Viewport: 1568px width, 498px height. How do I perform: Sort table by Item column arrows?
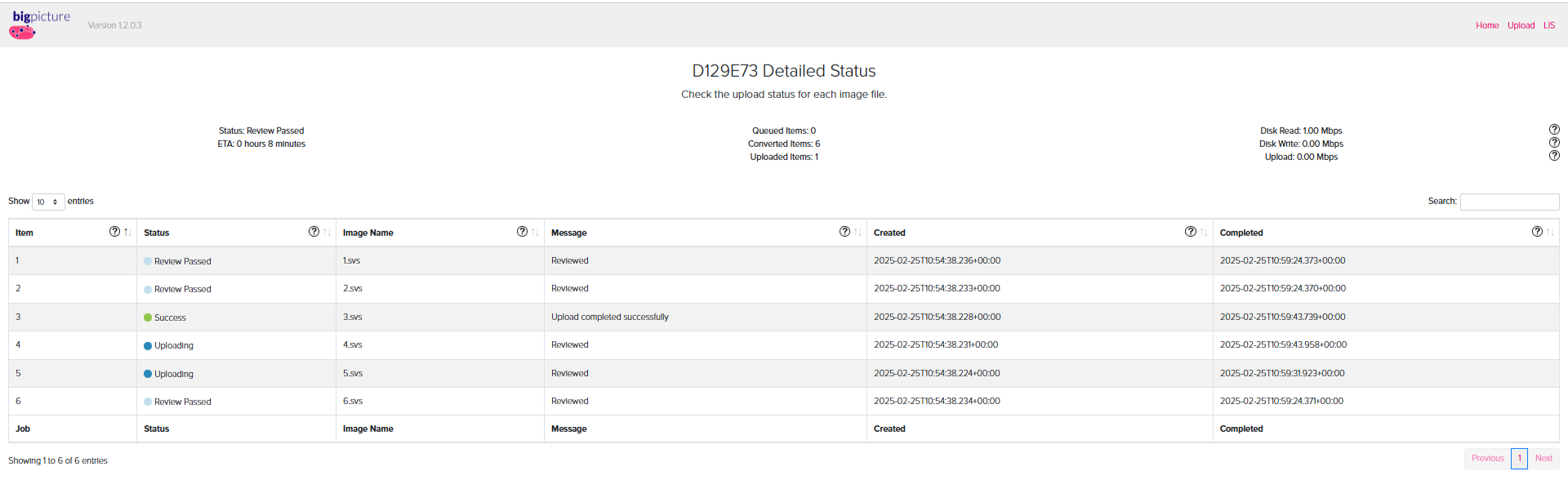coord(127,233)
